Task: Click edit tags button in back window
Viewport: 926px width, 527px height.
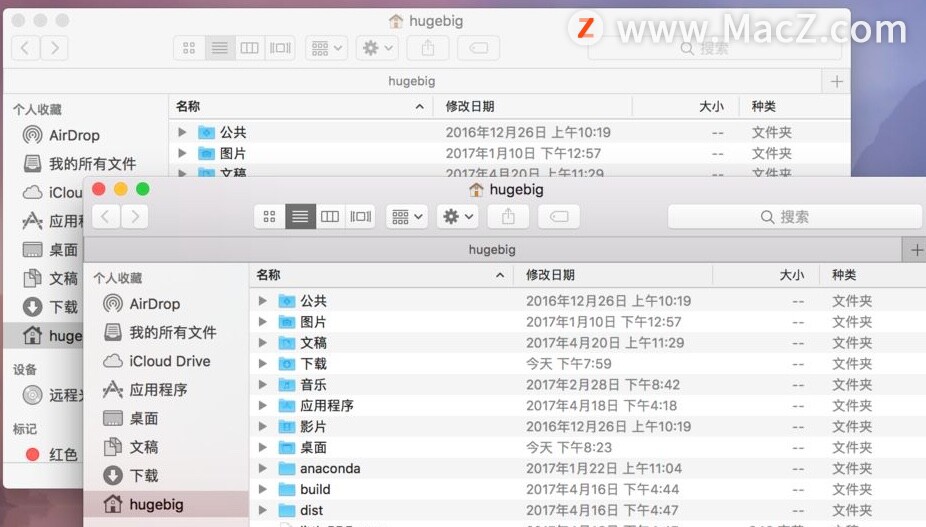Action: (x=478, y=48)
